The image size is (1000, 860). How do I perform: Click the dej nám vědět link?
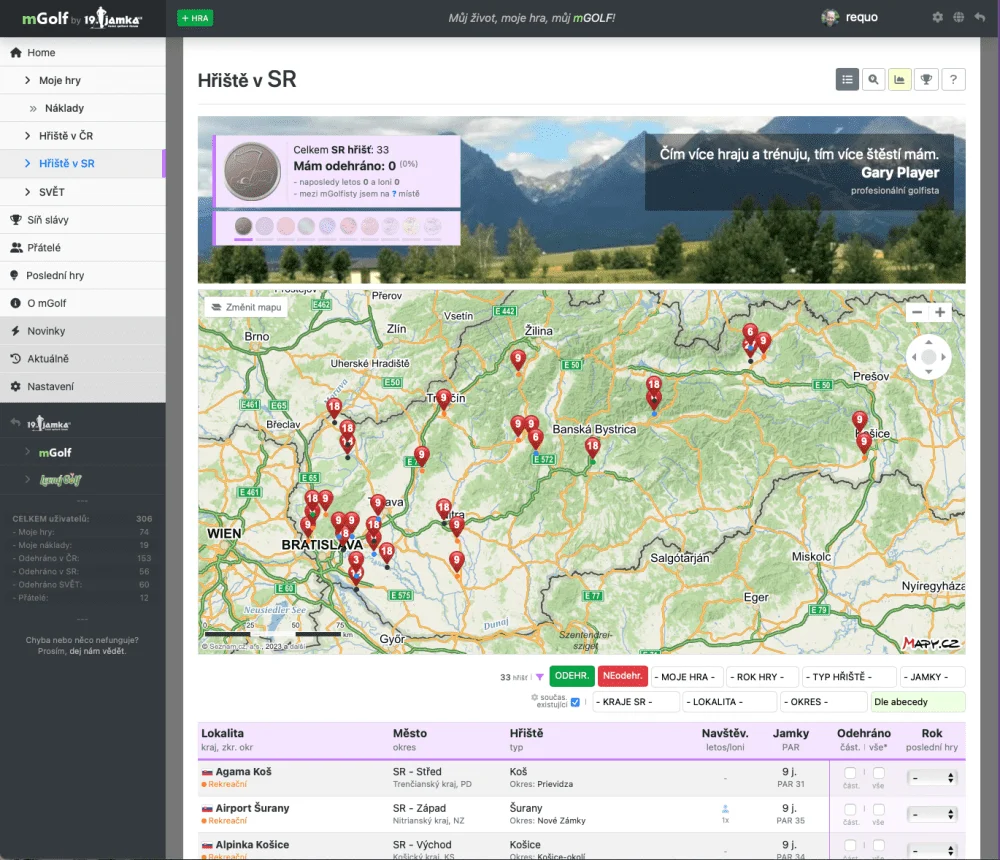(98, 651)
